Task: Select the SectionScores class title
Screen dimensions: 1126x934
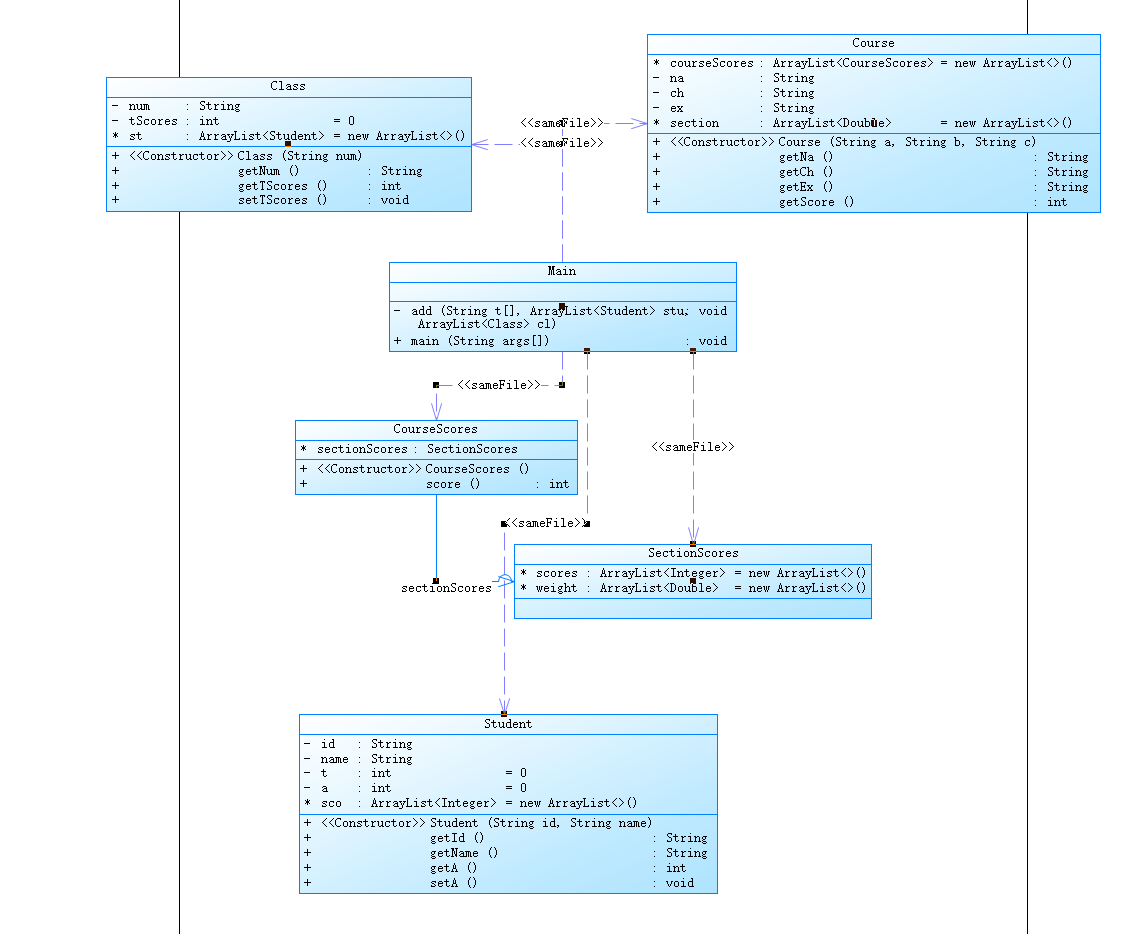Action: (693, 554)
